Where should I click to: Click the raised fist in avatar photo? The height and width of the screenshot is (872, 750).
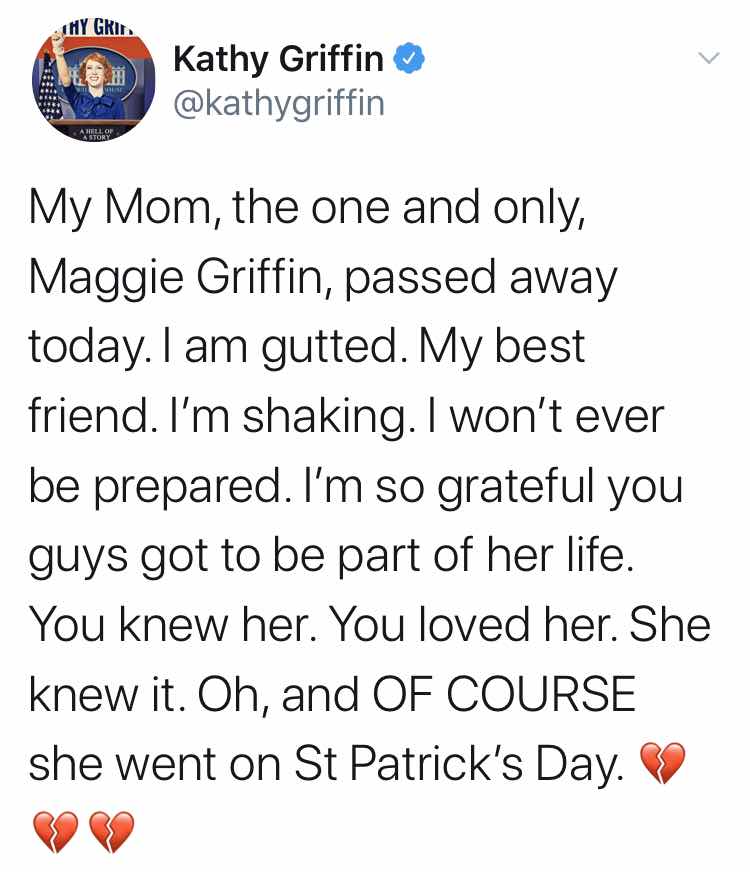[x=58, y=37]
